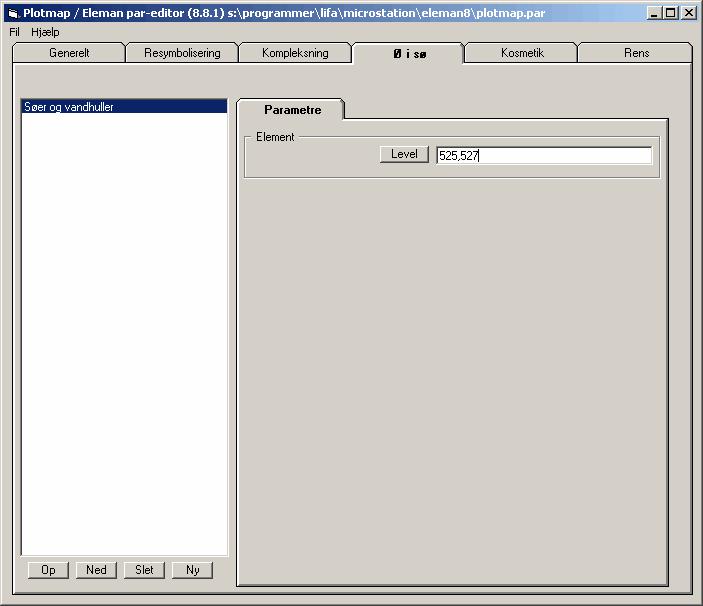Screen dimensions: 703x606
Task: Open the Kompleksning tab
Action: [295, 53]
